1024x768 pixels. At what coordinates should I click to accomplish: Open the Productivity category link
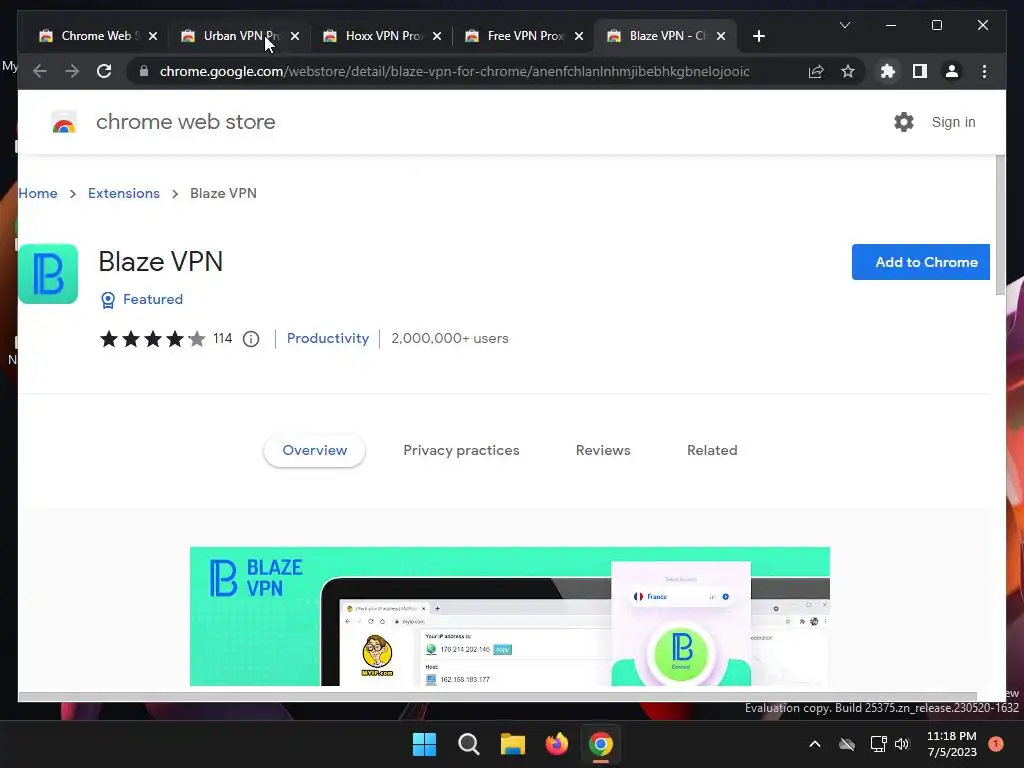(328, 338)
